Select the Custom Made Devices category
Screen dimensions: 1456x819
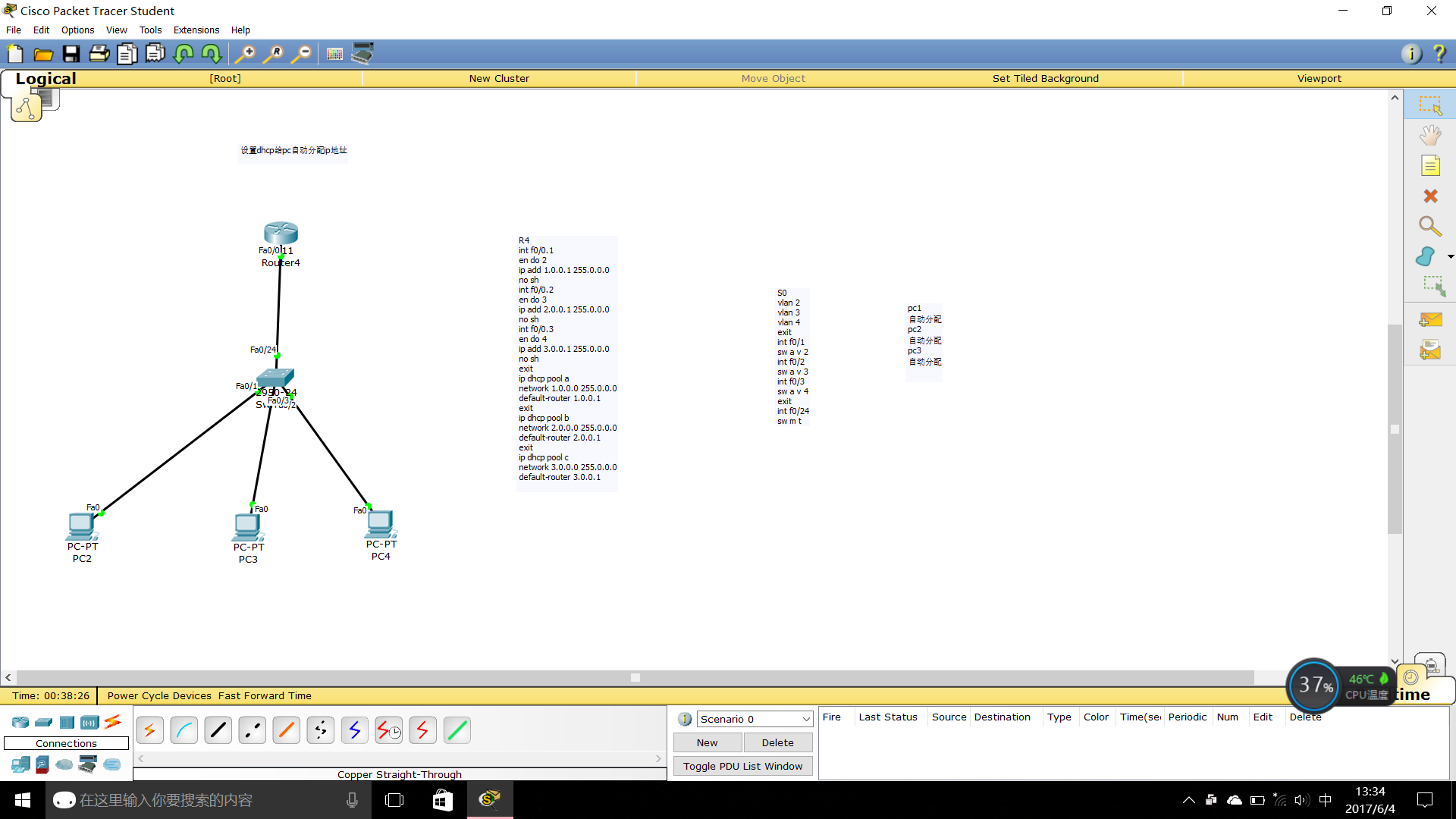pyautogui.click(x=88, y=764)
